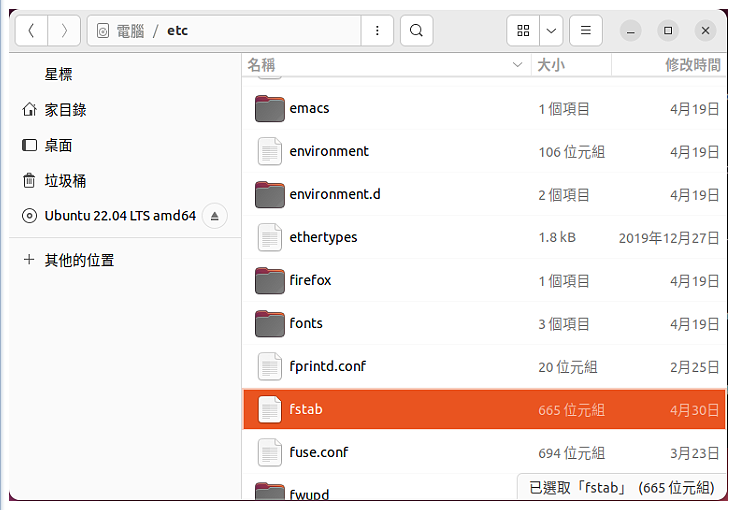Click the 2月25日 date of fprintd.conf

click(x=694, y=367)
